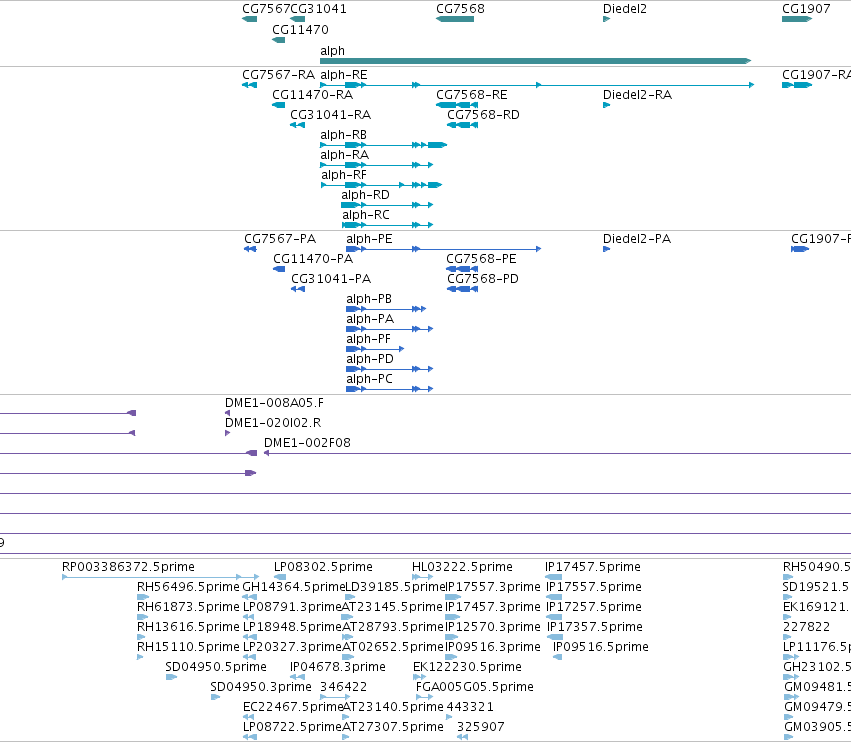This screenshot has height=742, width=851.
Task: Select the CG7567-PA protein label
Action: [x=280, y=238]
